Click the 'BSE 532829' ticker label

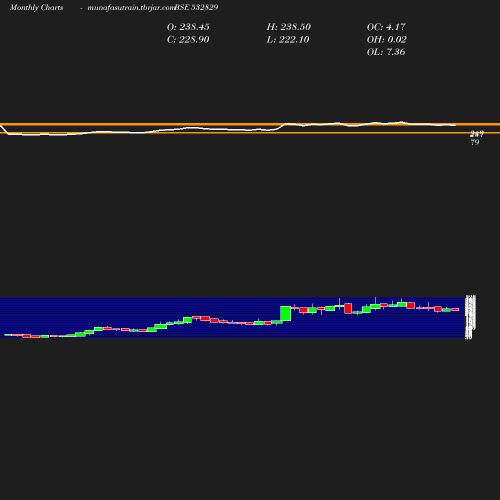click(x=196, y=7)
